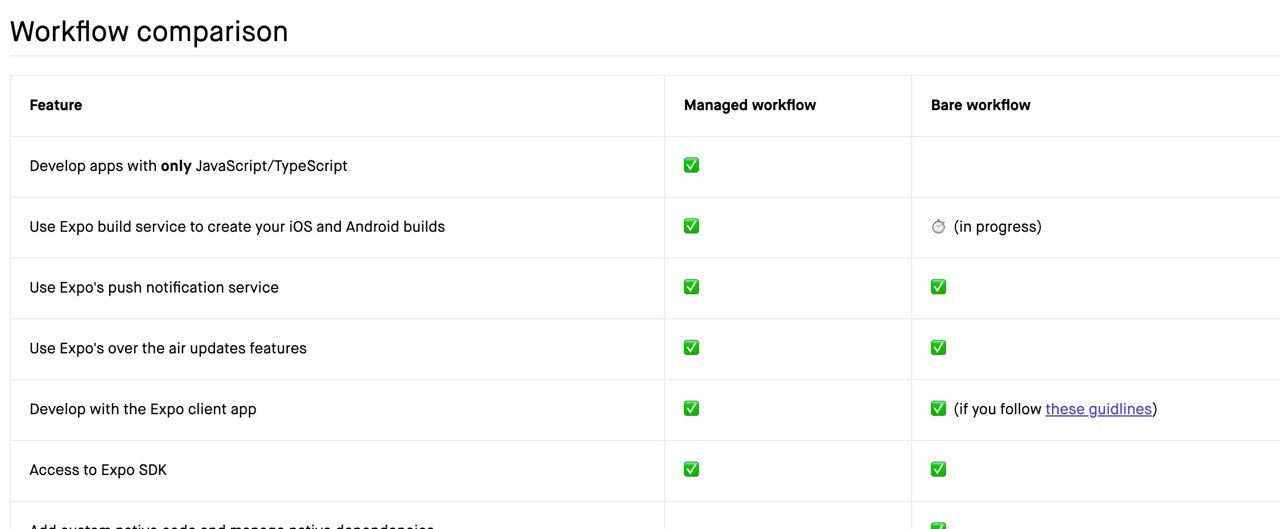Click Bare checkmark for Access to Expo SDK

938,469
